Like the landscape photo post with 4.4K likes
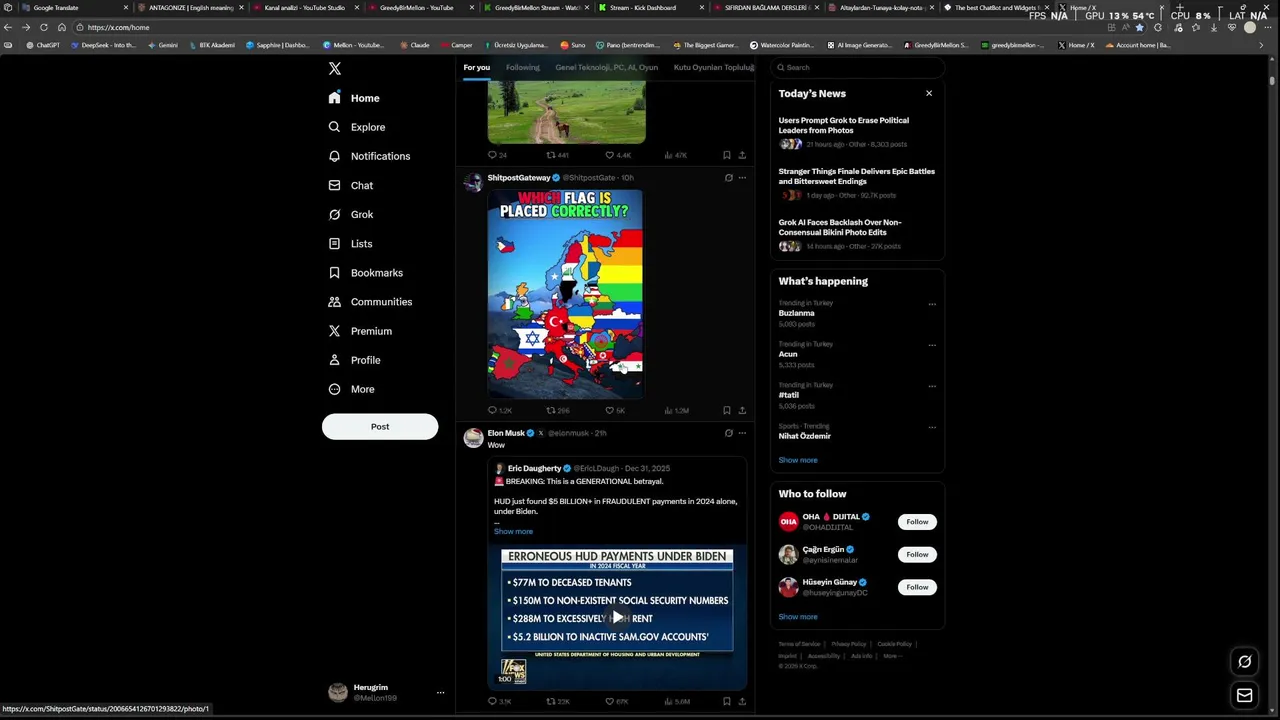This screenshot has width=1280, height=720. coord(618,155)
